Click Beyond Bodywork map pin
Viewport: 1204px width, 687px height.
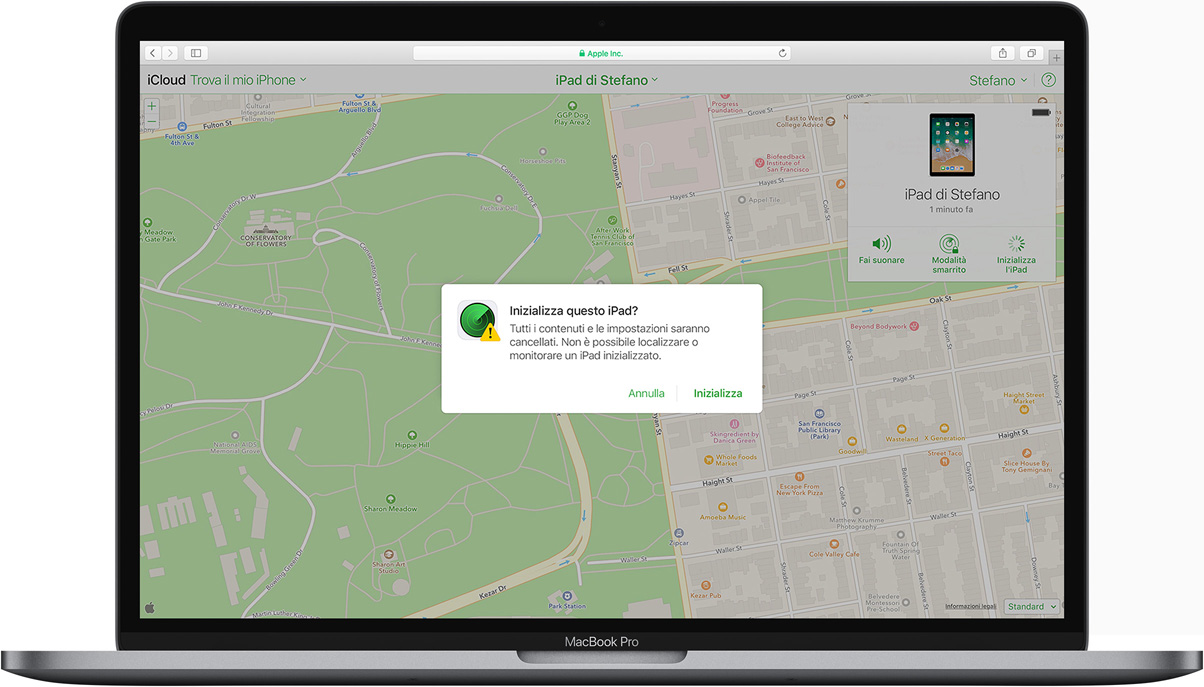tap(914, 326)
